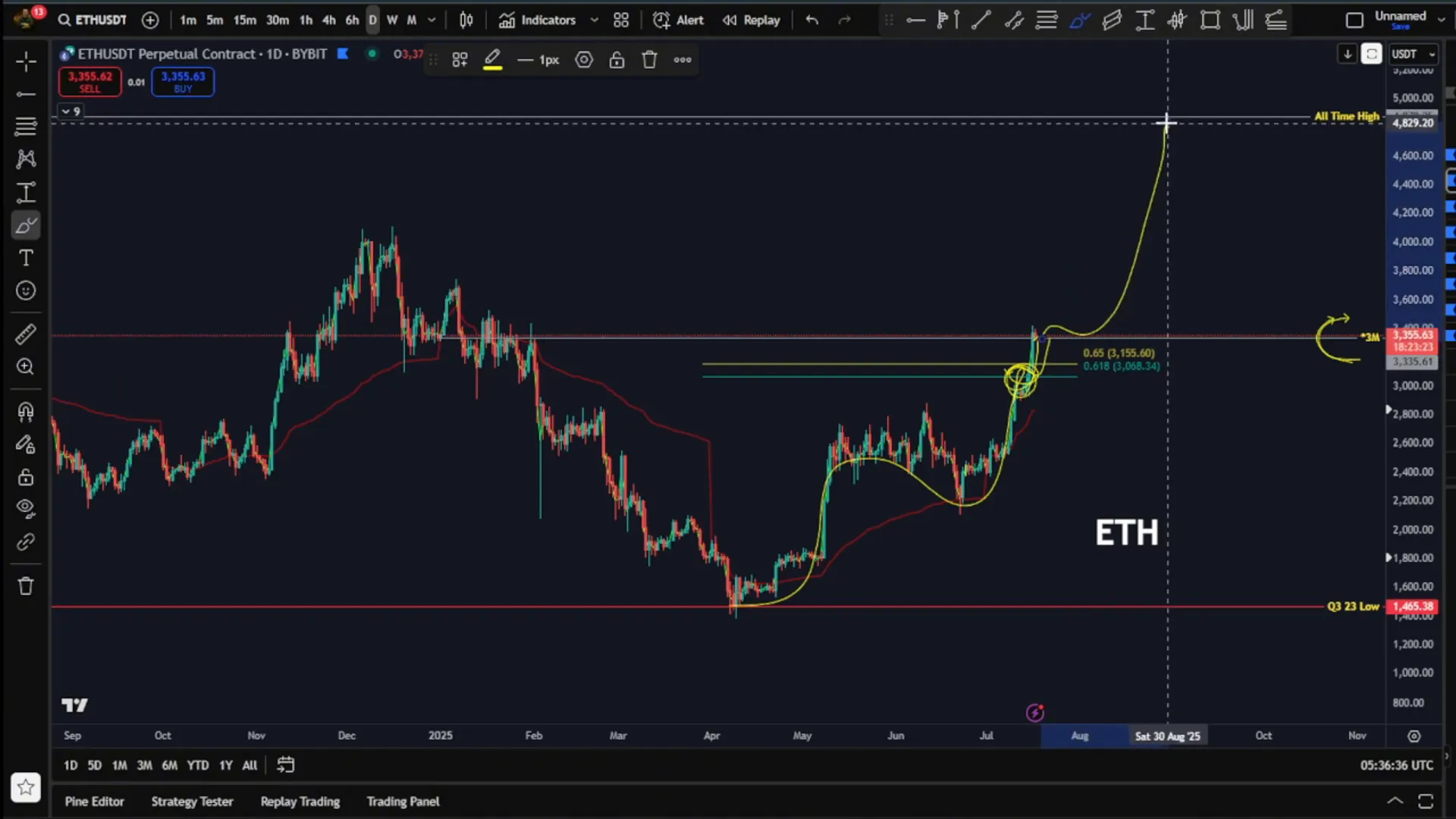
Task: Expand the timeframe dropdown arrow
Action: (x=431, y=20)
